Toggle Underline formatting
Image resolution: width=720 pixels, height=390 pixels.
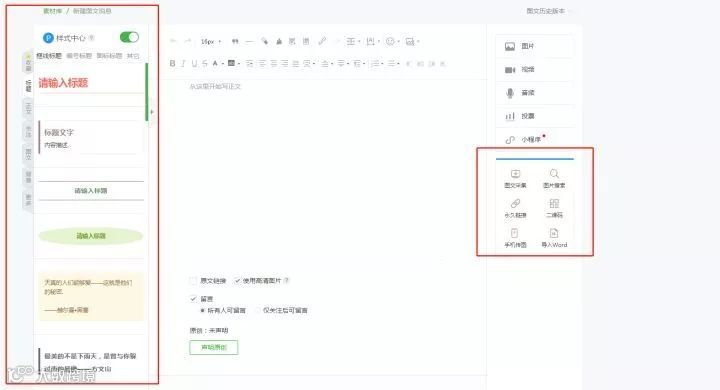tap(194, 63)
